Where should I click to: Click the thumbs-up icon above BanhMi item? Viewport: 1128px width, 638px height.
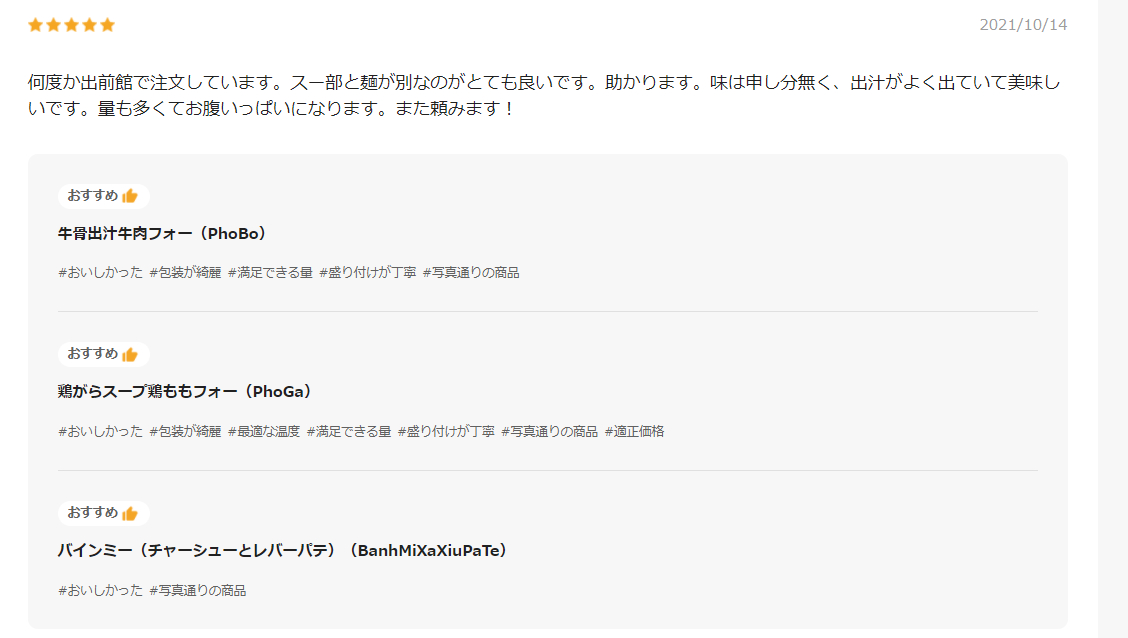click(x=130, y=513)
